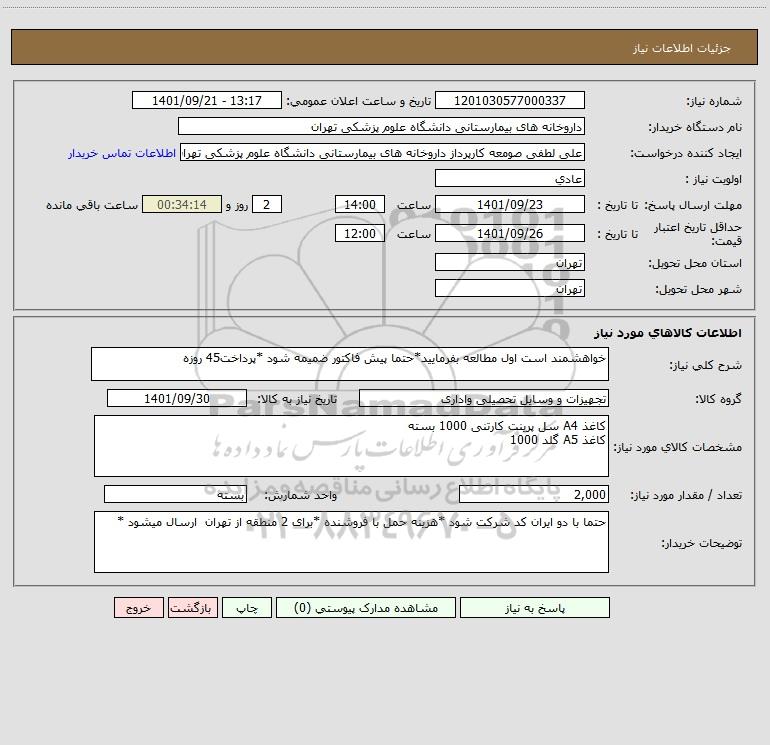Click the label گروه کالا

point(718,400)
